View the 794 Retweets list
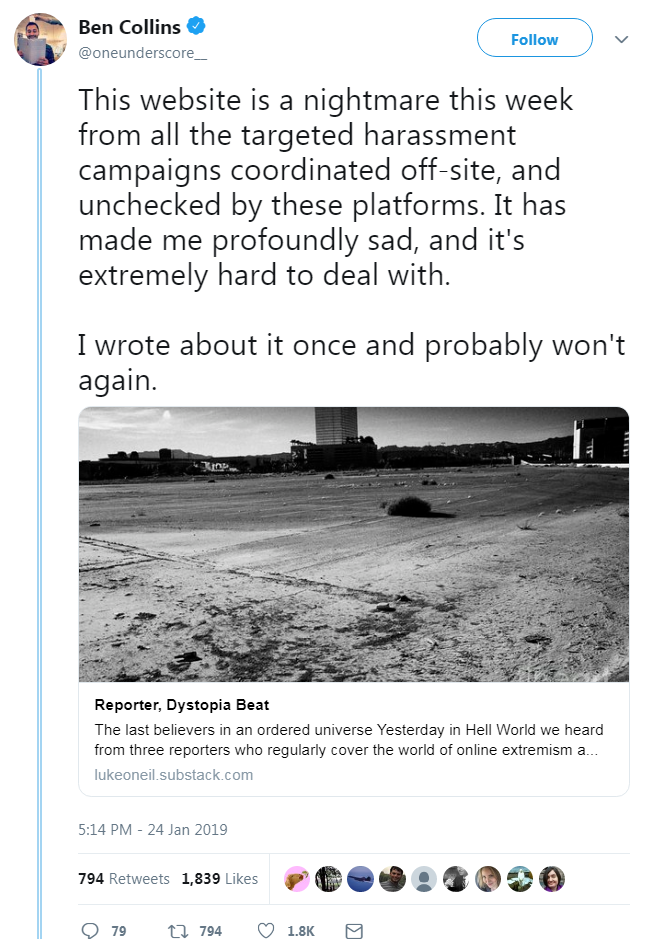This screenshot has height=939, width=654. (x=124, y=879)
